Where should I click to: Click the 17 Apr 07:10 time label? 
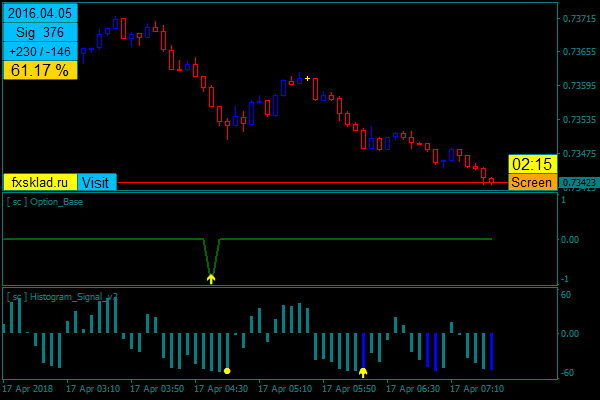coord(477,389)
